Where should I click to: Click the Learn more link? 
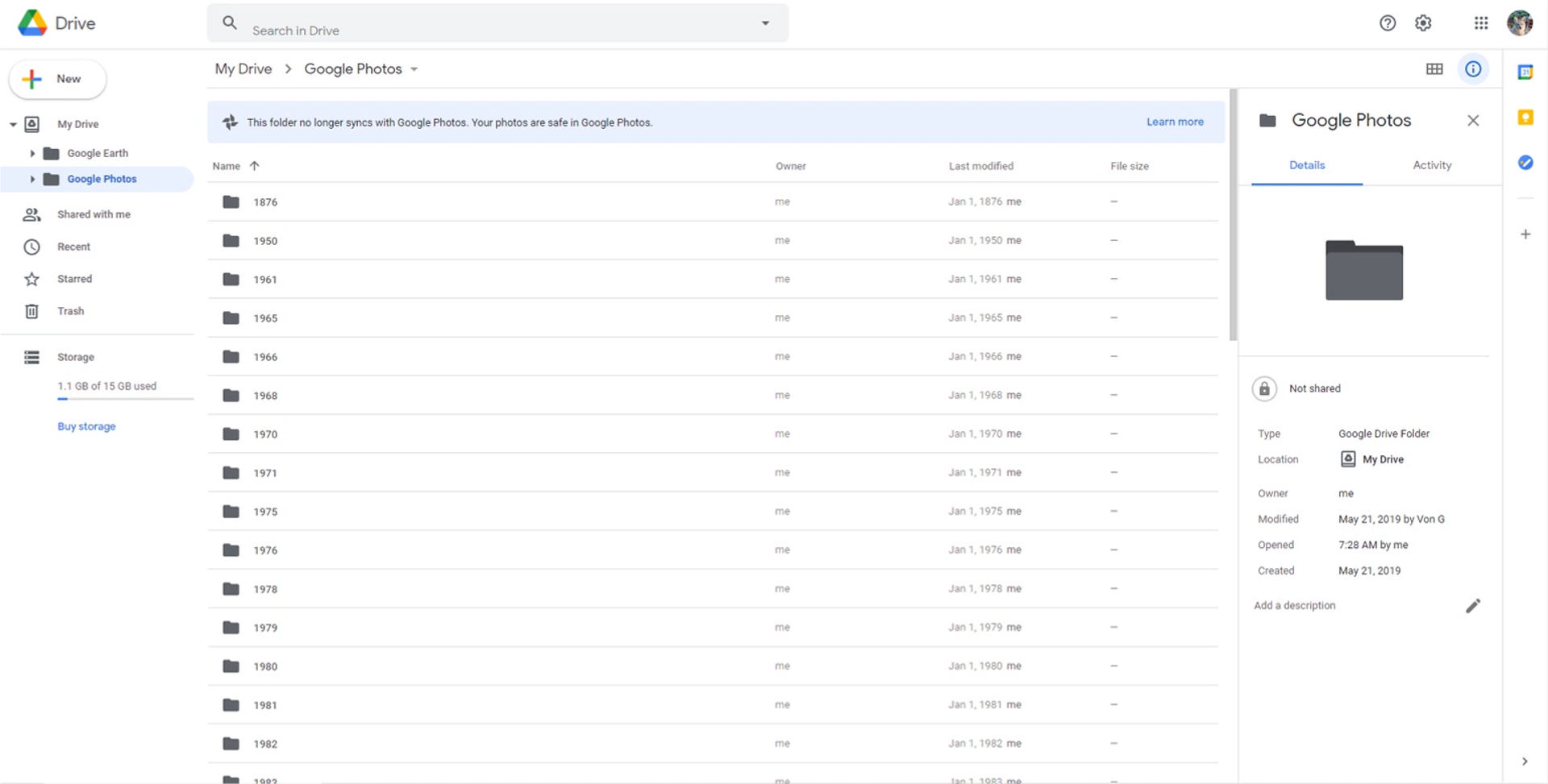tap(1175, 122)
